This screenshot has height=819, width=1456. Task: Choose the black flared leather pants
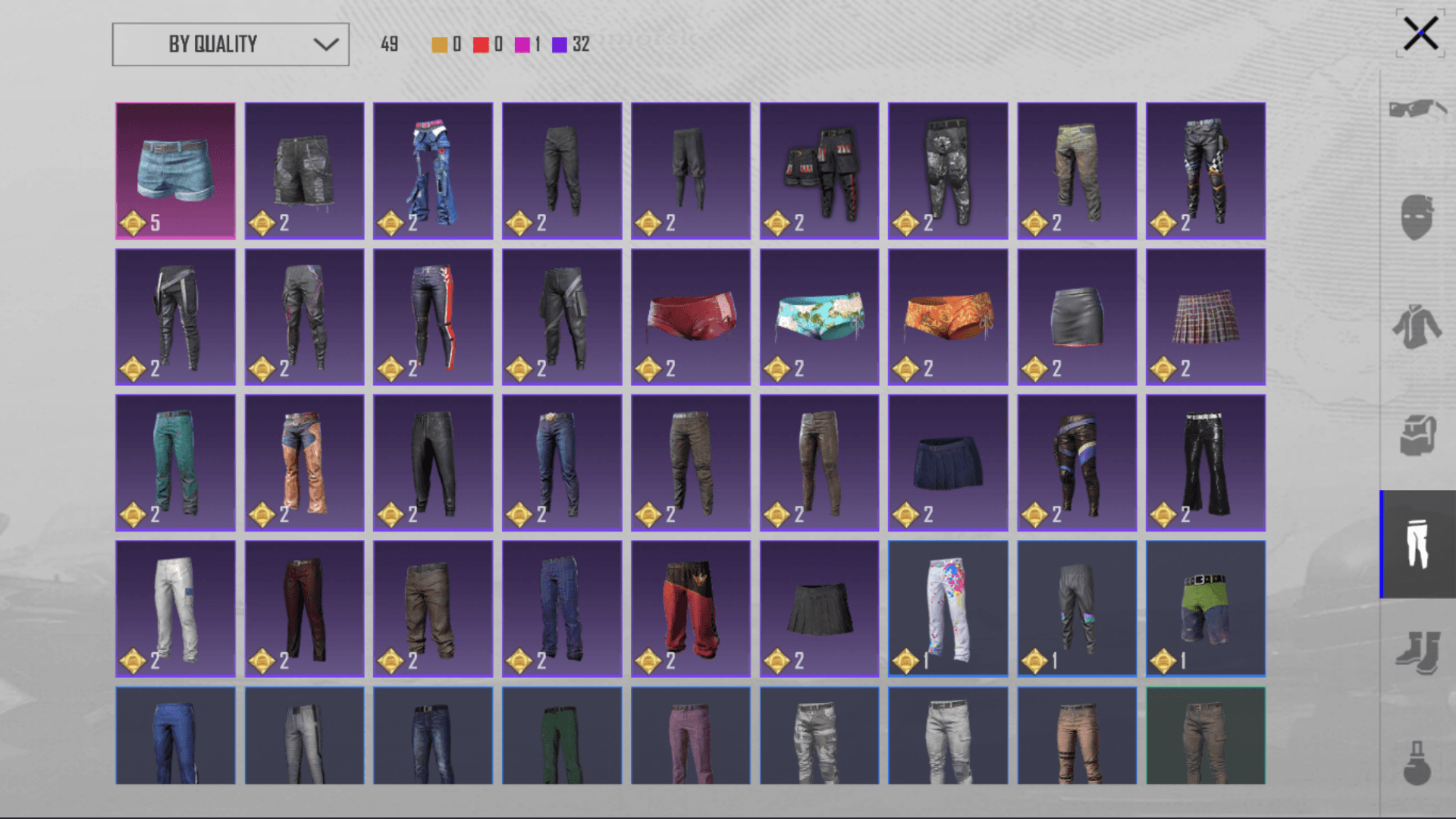coord(1206,463)
